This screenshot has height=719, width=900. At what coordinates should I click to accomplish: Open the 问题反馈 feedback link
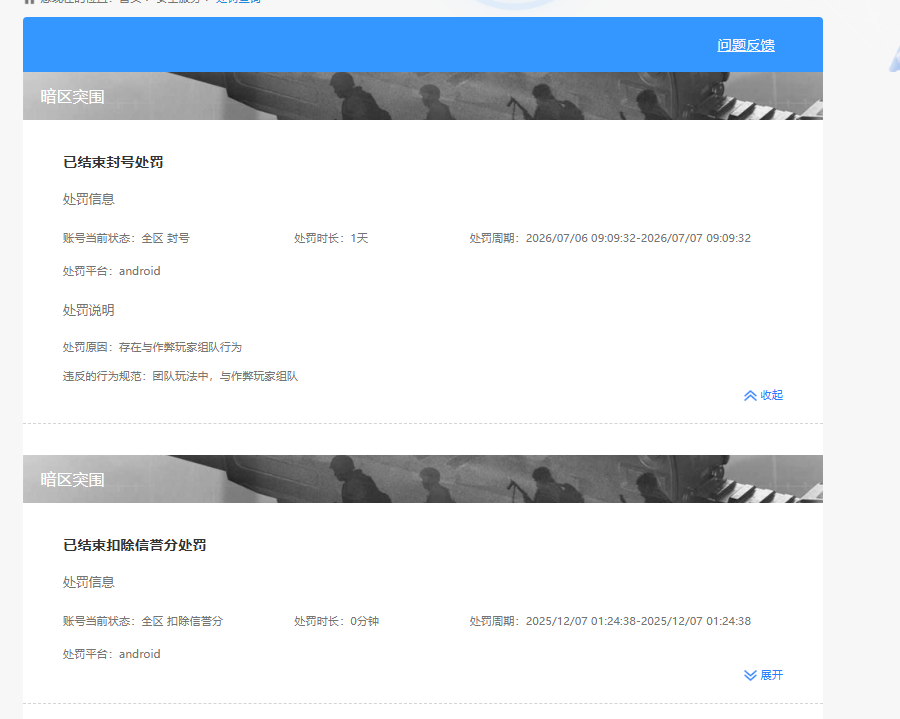coord(746,45)
